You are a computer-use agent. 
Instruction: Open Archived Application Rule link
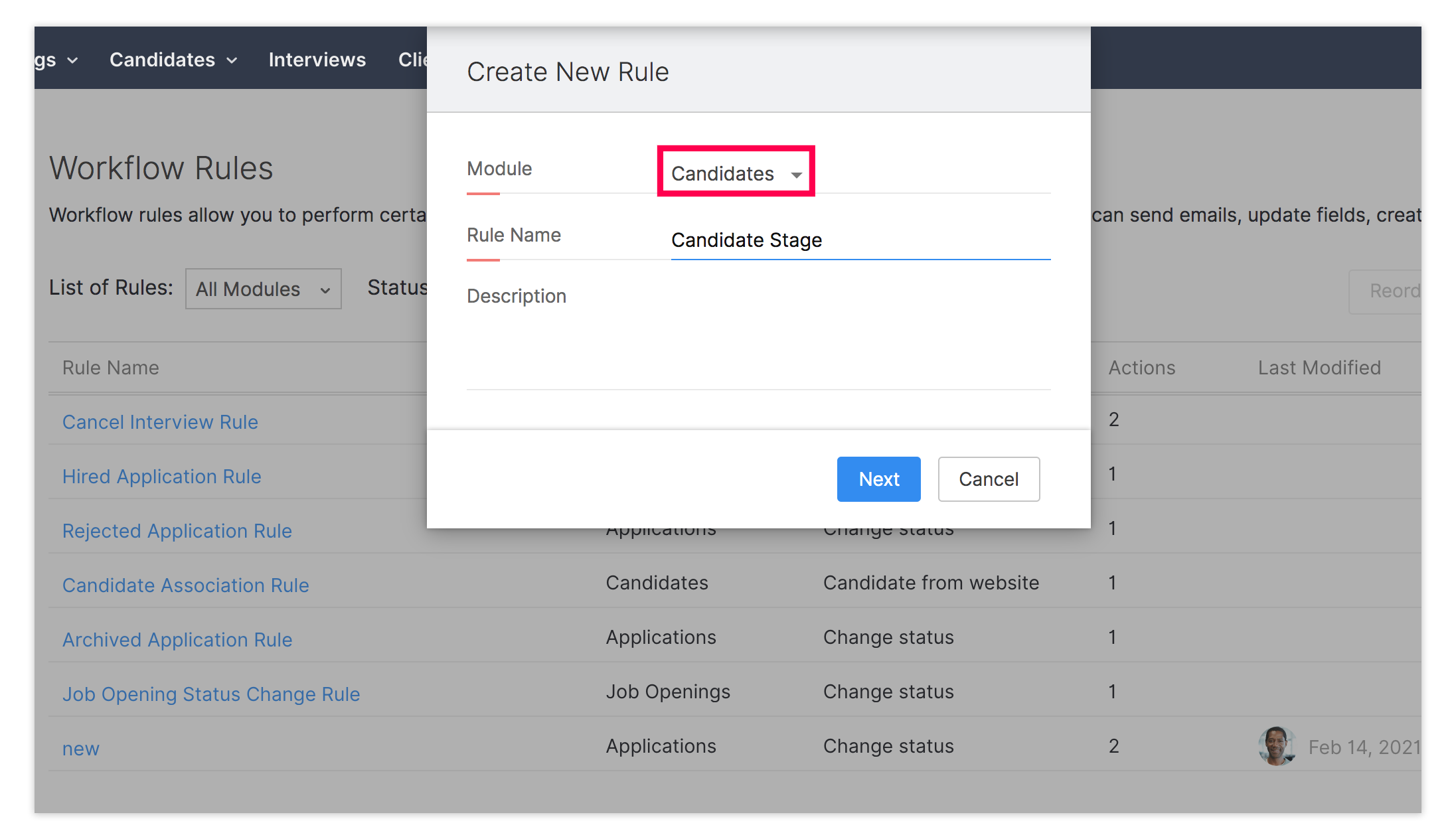177,640
